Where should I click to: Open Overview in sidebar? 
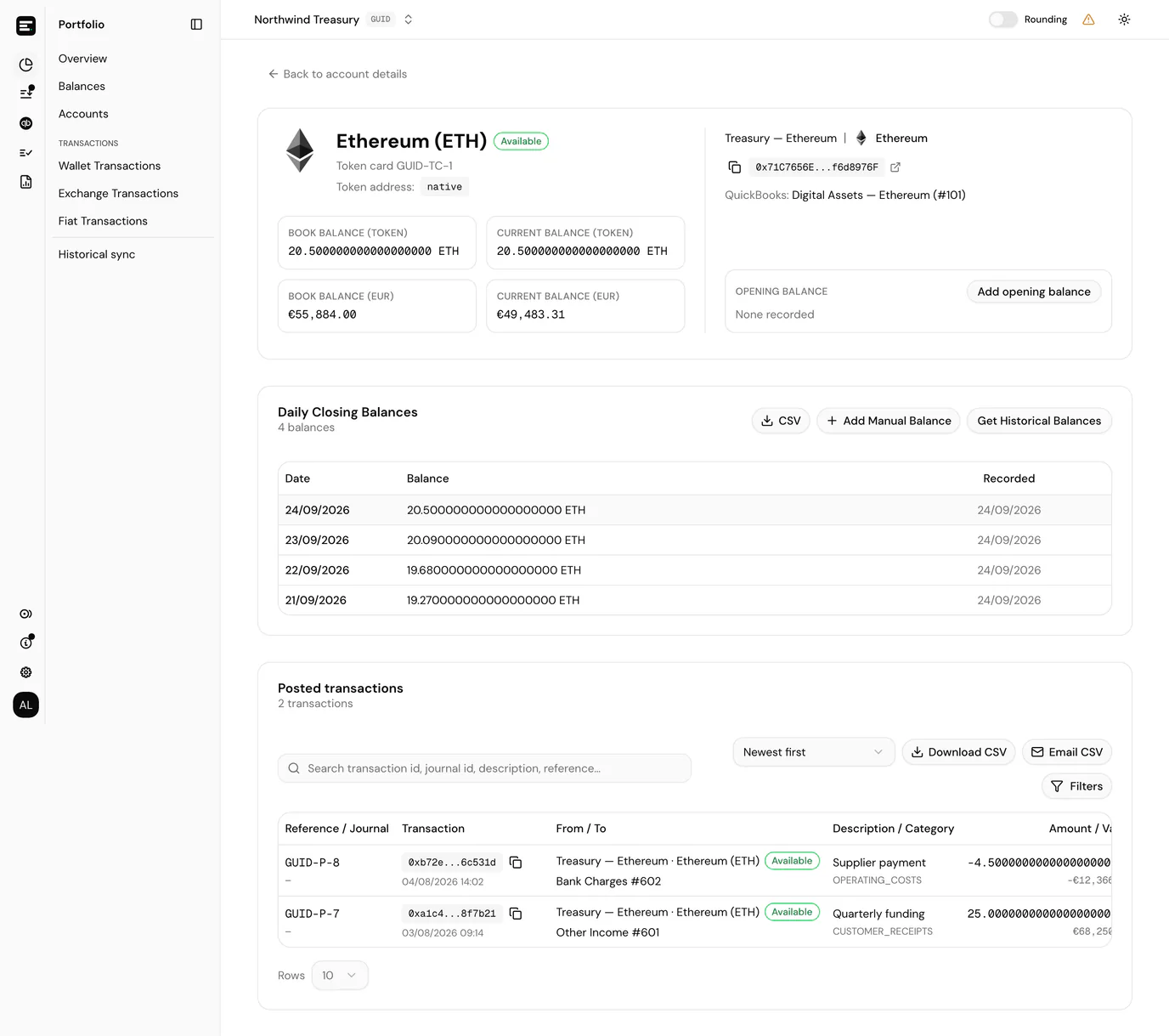pyautogui.click(x=82, y=59)
